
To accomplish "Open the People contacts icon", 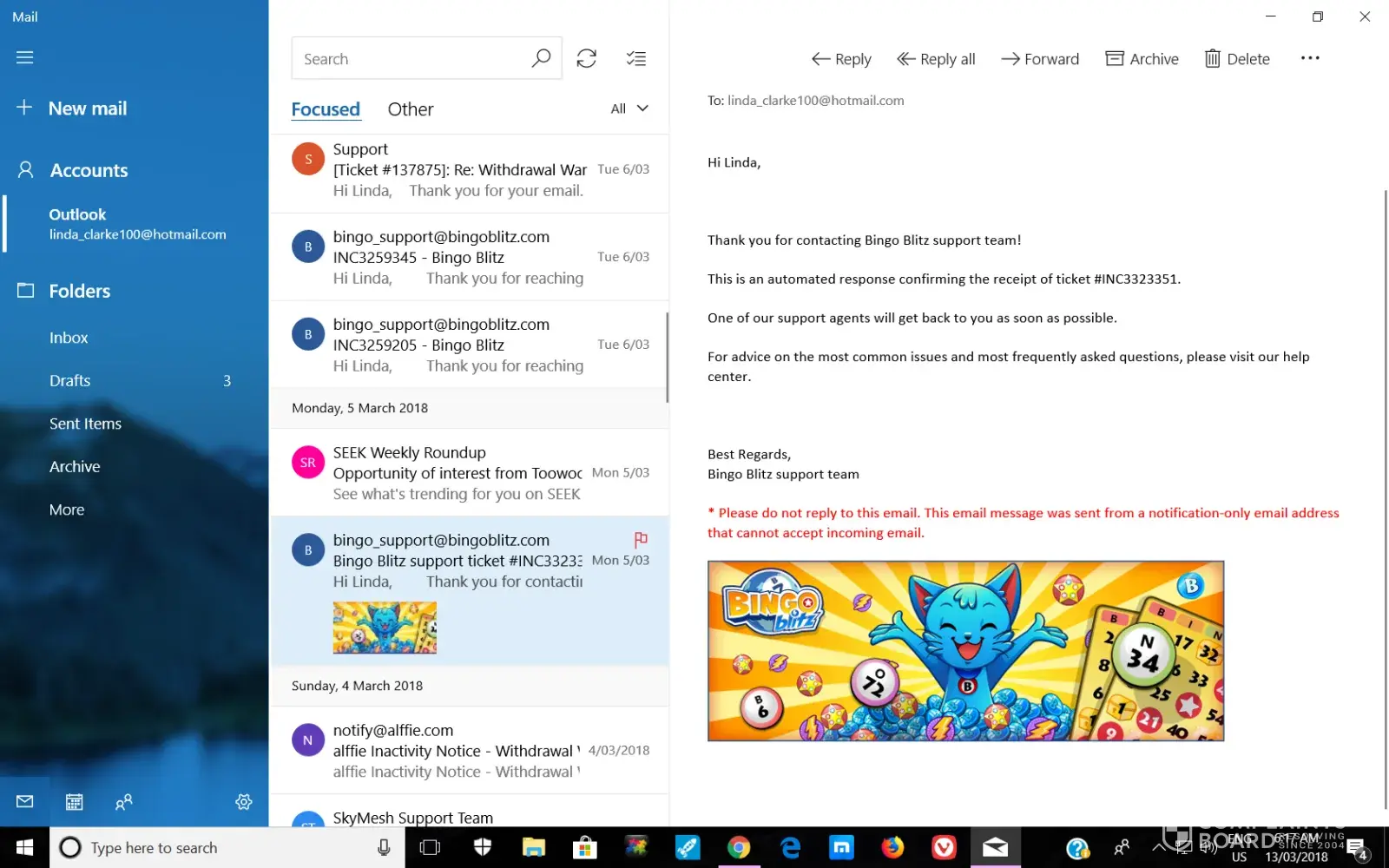I will click(x=124, y=802).
